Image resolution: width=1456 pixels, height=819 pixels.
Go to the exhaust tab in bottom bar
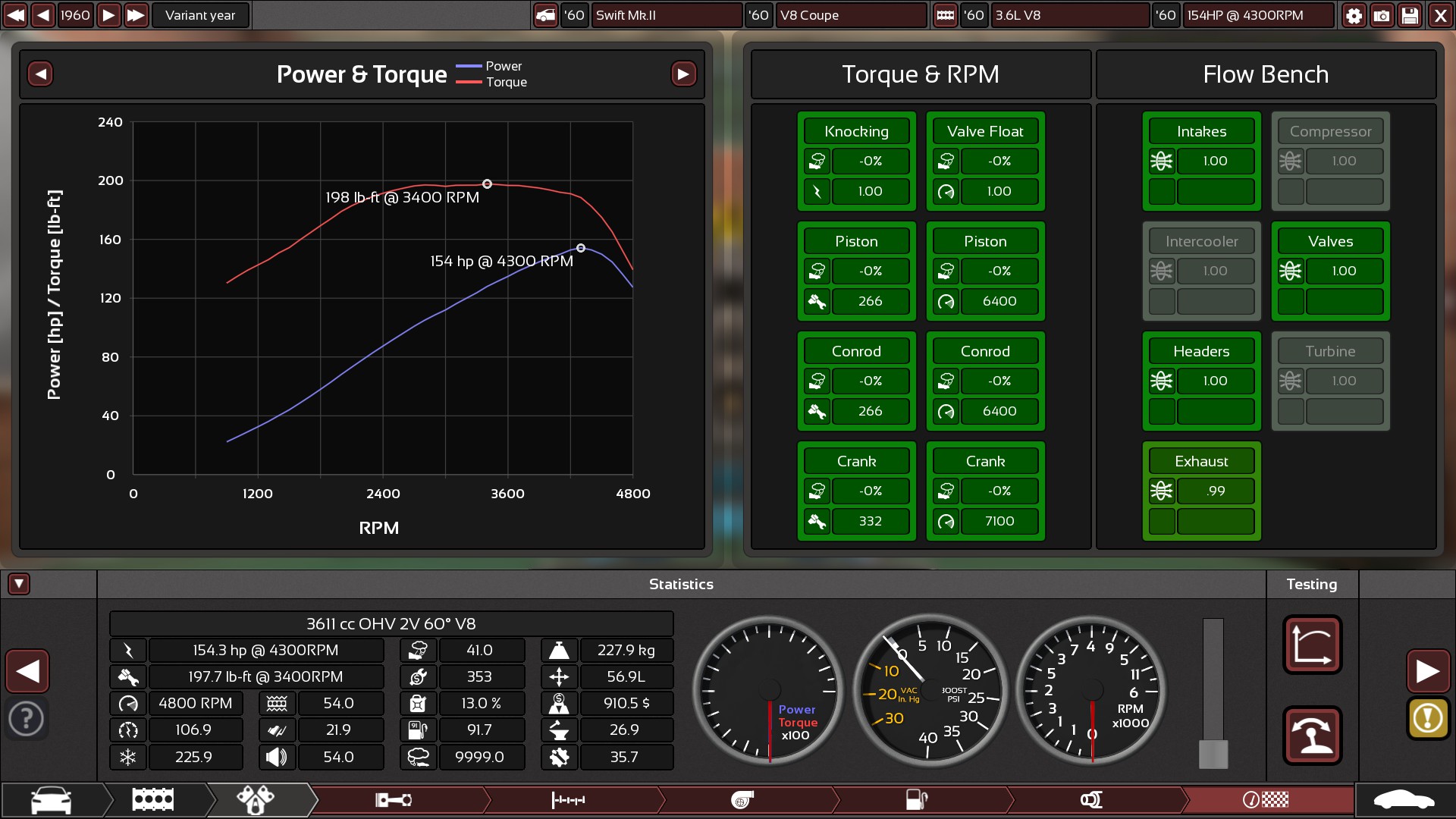coord(1090,800)
